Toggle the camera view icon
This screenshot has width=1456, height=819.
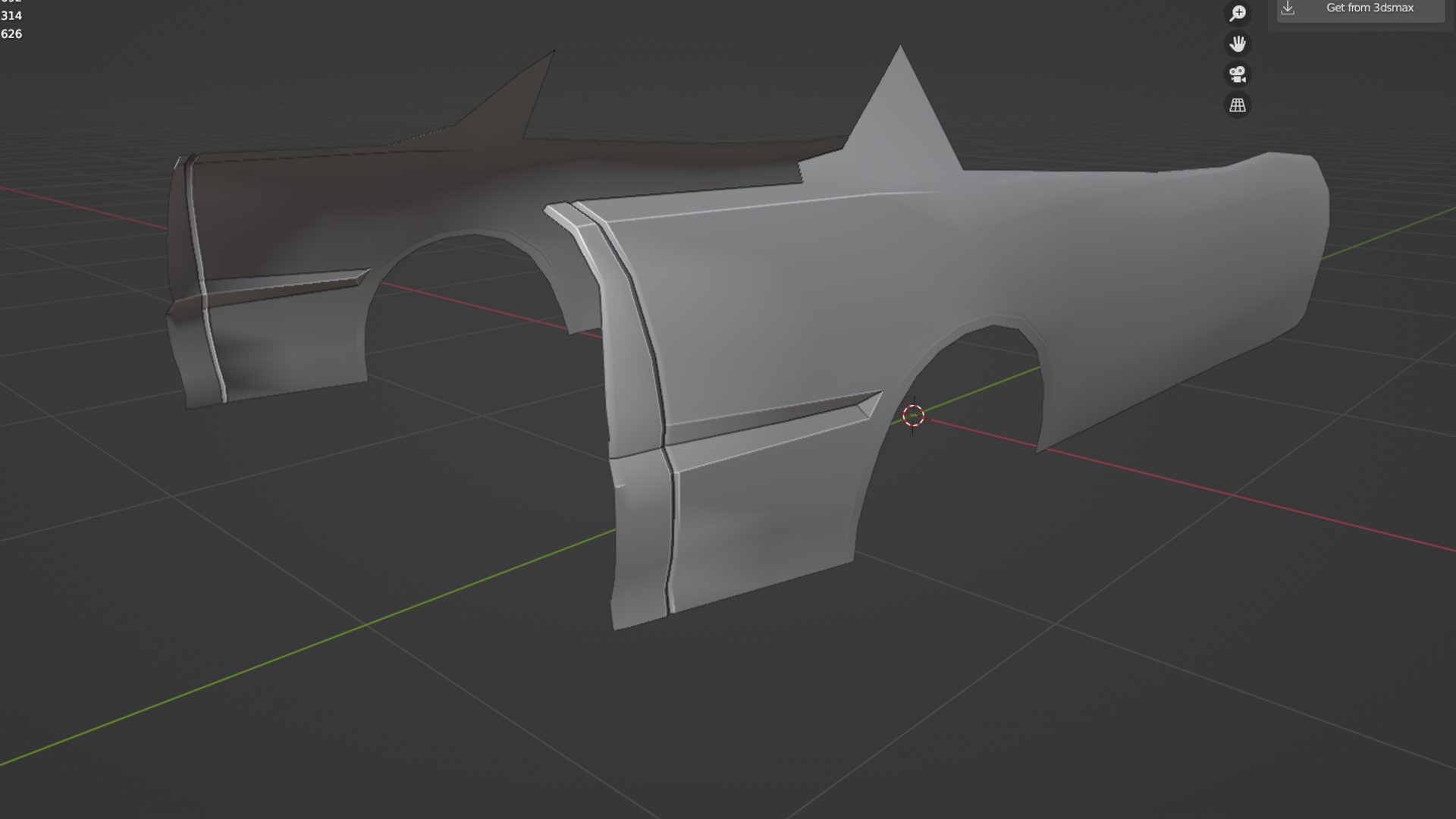[x=1238, y=74]
